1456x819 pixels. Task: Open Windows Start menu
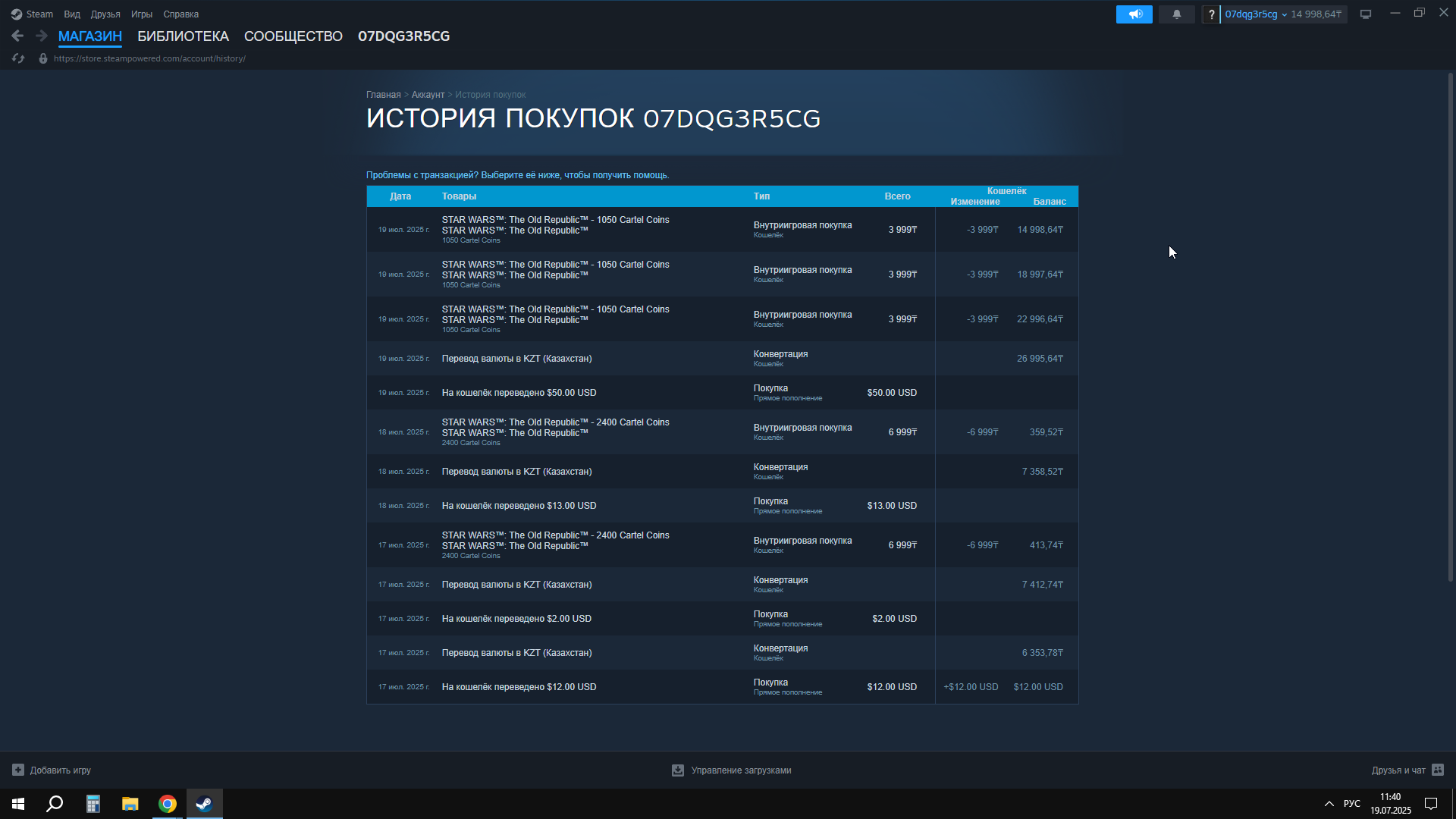tap(18, 804)
